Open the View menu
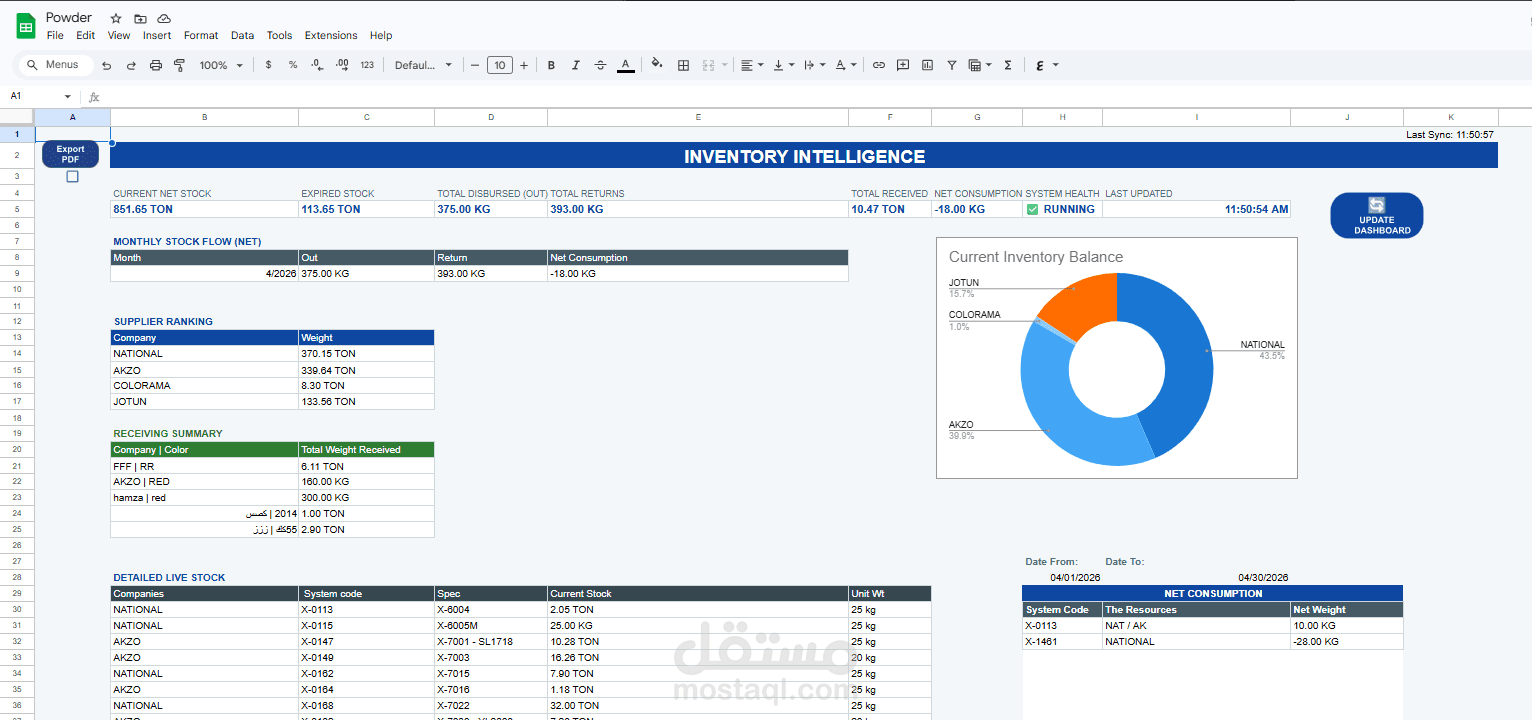Viewport: 1532px width, 720px height. pos(119,35)
